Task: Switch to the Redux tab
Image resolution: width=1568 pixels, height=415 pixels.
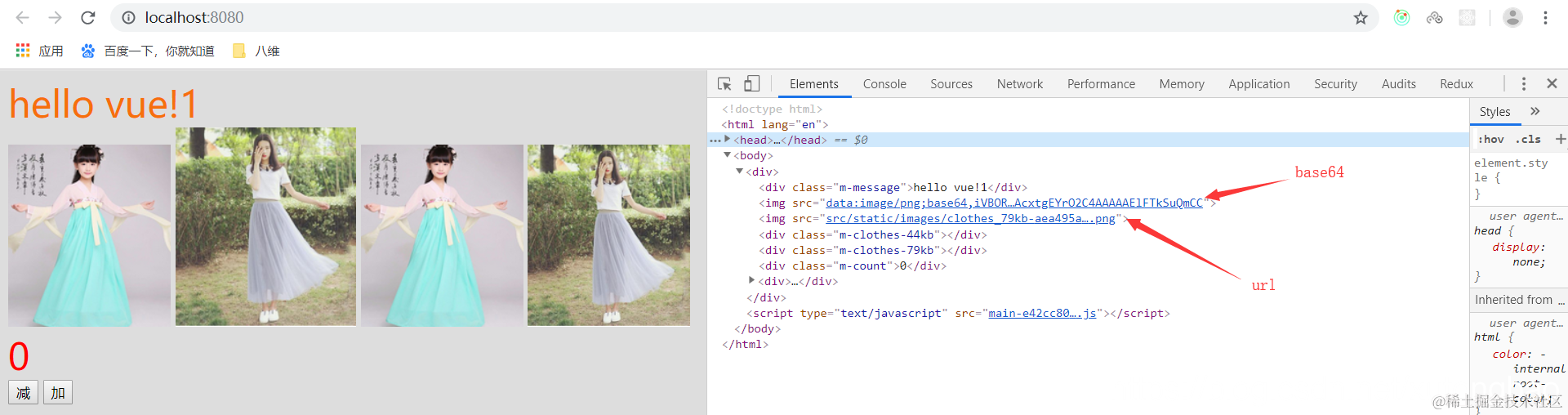Action: 1456,83
